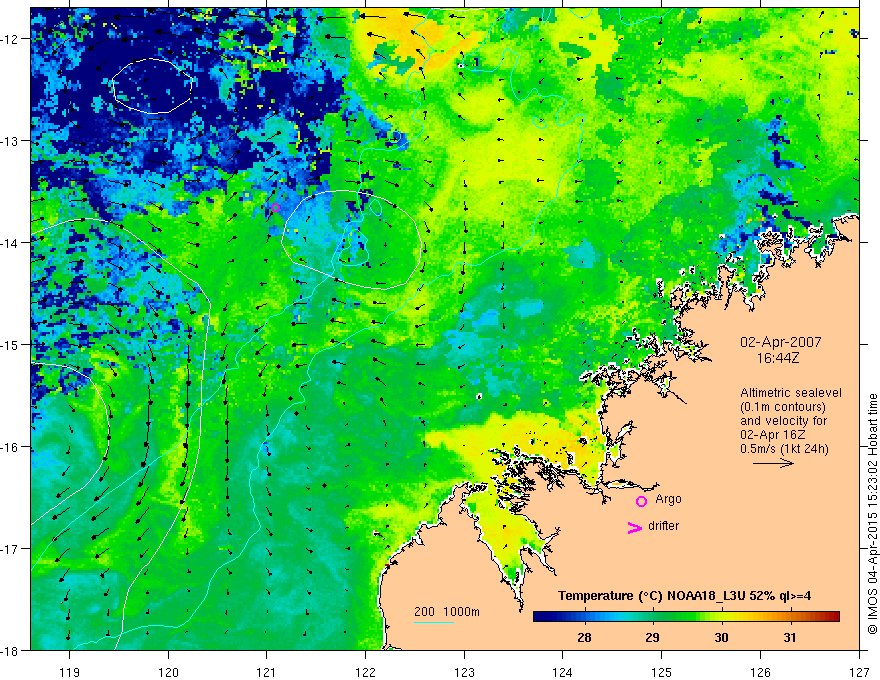Viewport: 880px width, 680px height.
Task: Click the 'drifter' legend label
Action: coord(663,526)
